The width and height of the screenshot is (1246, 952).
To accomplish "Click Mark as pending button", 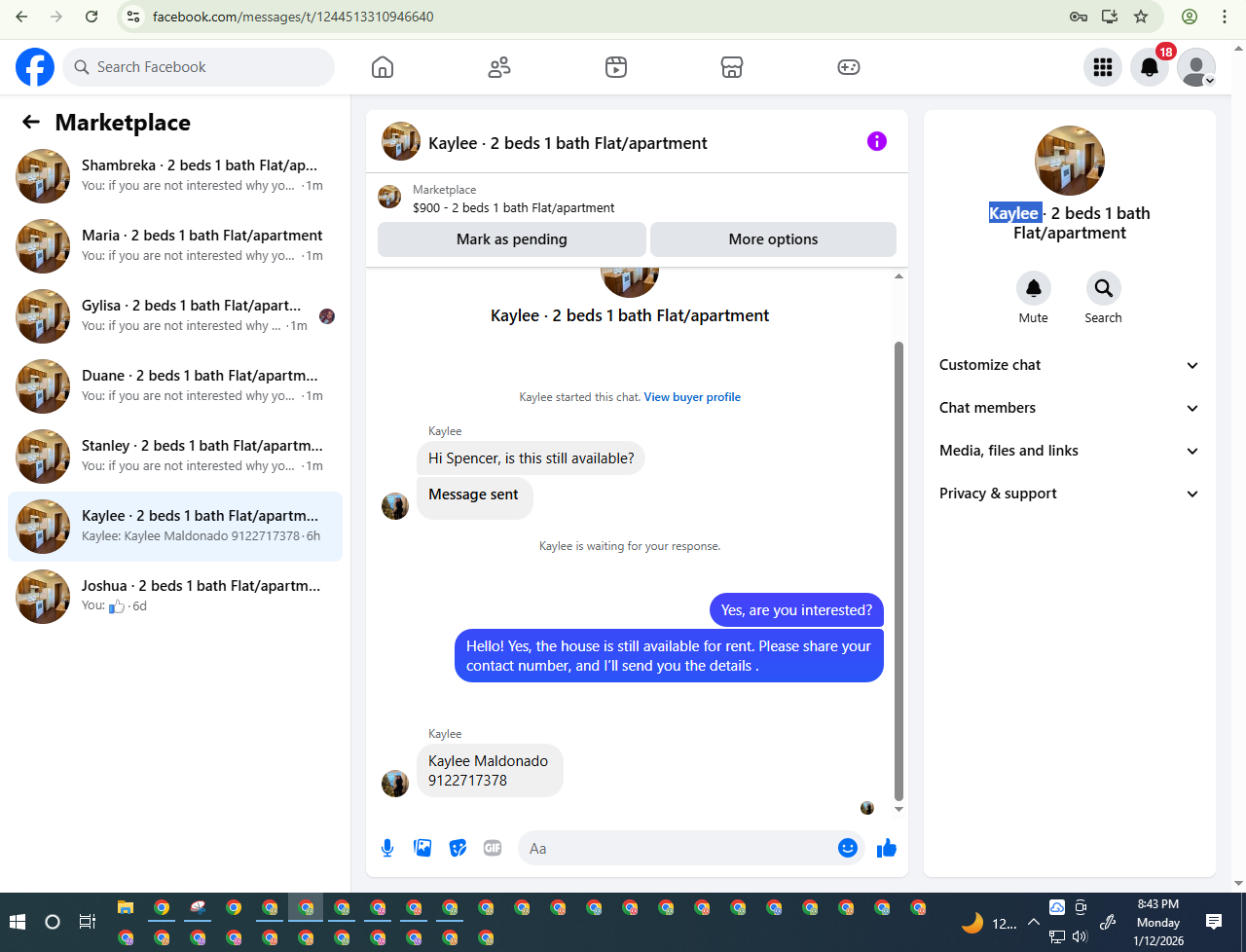I will point(512,239).
